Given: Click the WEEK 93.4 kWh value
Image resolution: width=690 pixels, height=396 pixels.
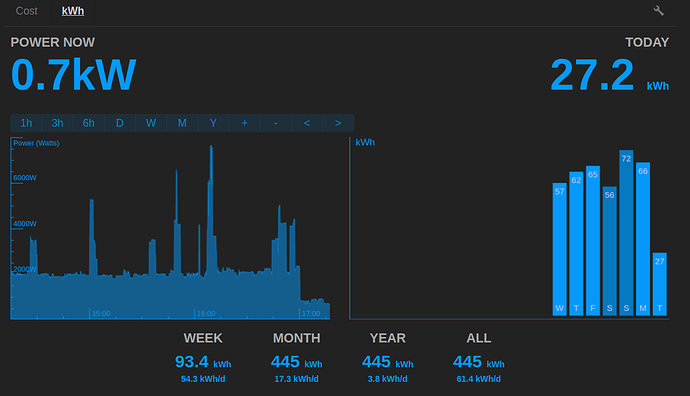Looking at the screenshot, I should click(203, 362).
